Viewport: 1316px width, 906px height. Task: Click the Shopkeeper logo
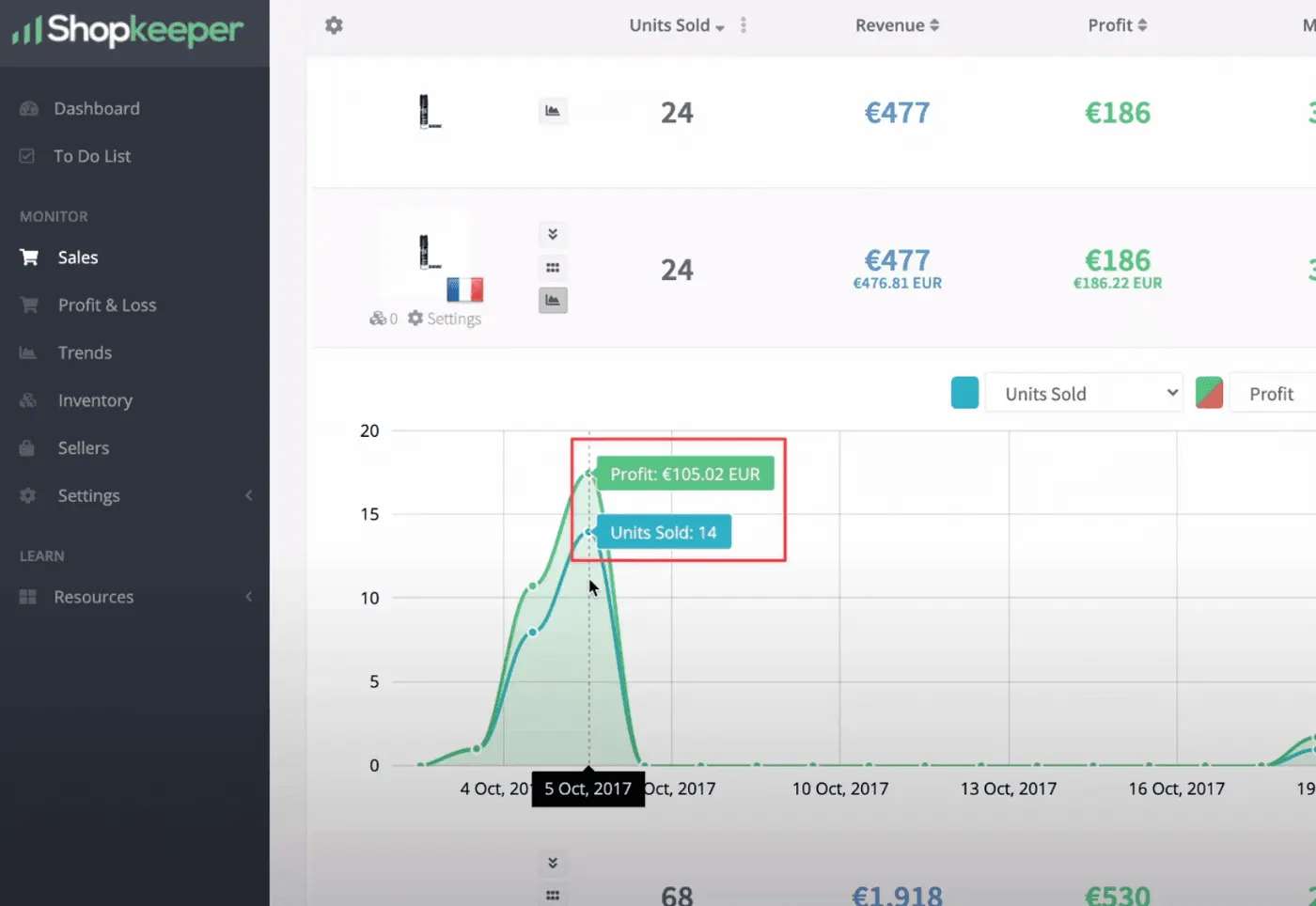pyautogui.click(x=128, y=31)
